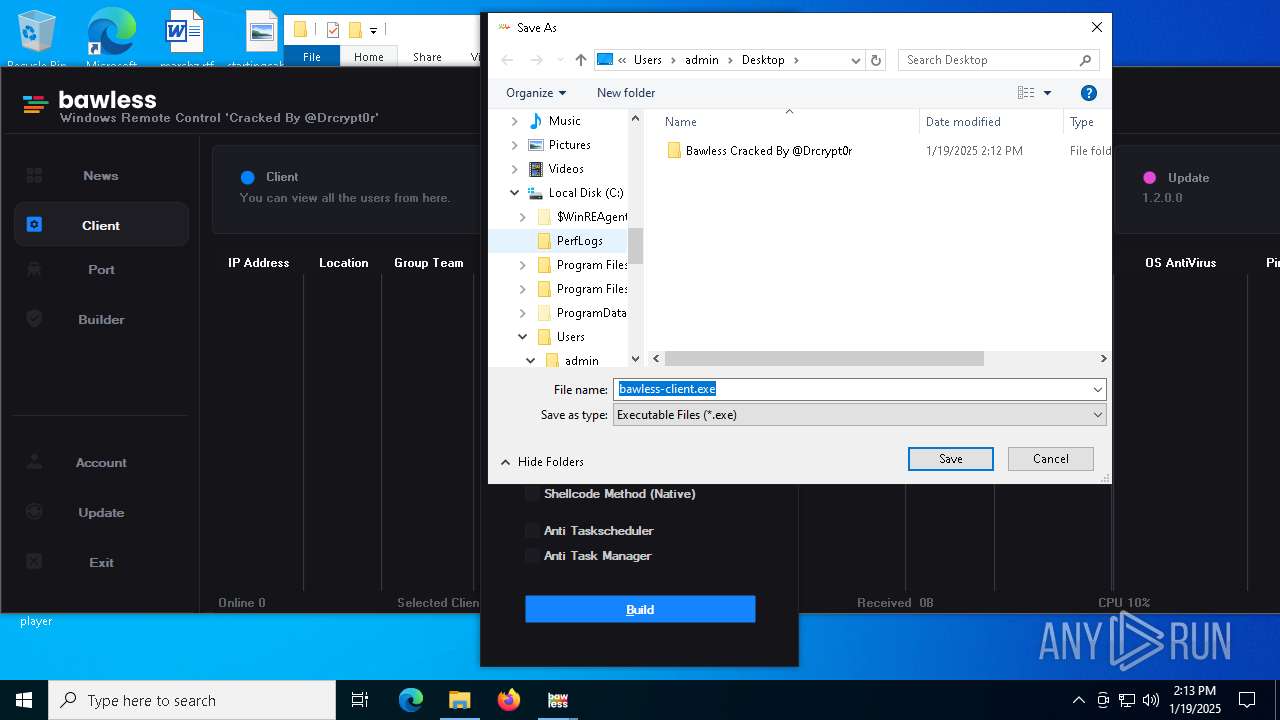Open the Organize dropdown menu
The image size is (1280, 720).
click(536, 93)
